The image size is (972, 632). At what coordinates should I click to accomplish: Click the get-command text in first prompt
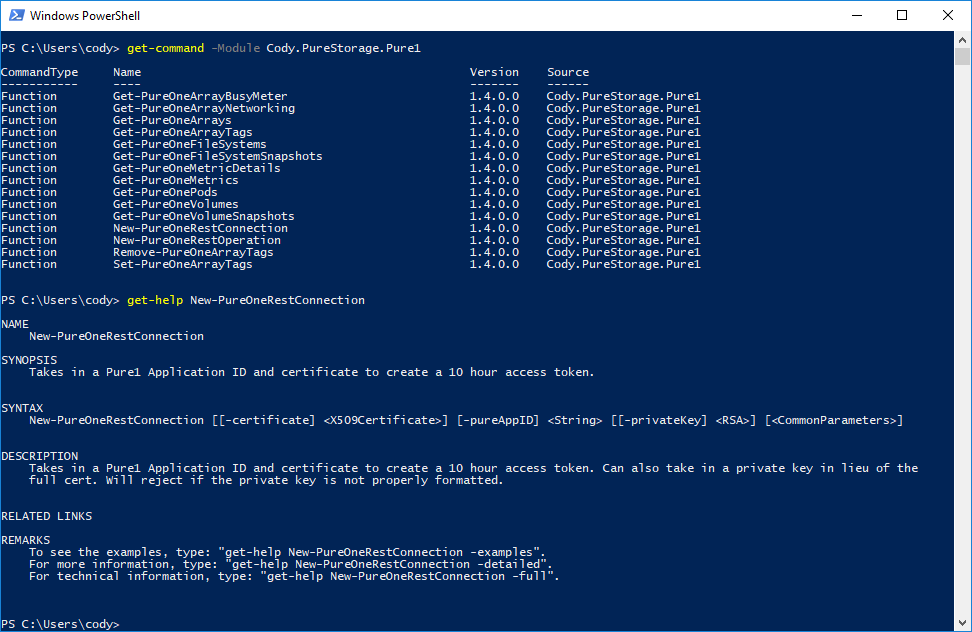click(x=165, y=48)
